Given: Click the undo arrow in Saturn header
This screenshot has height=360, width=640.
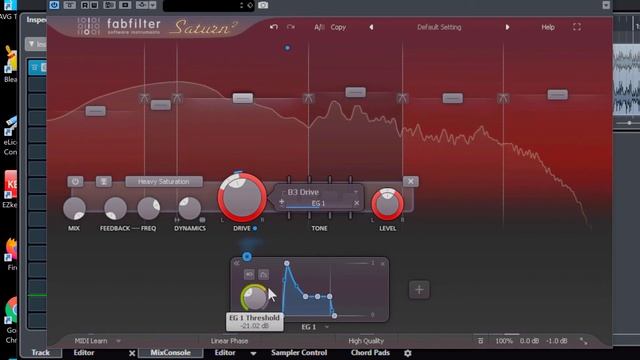Looking at the screenshot, I should click(x=274, y=27).
